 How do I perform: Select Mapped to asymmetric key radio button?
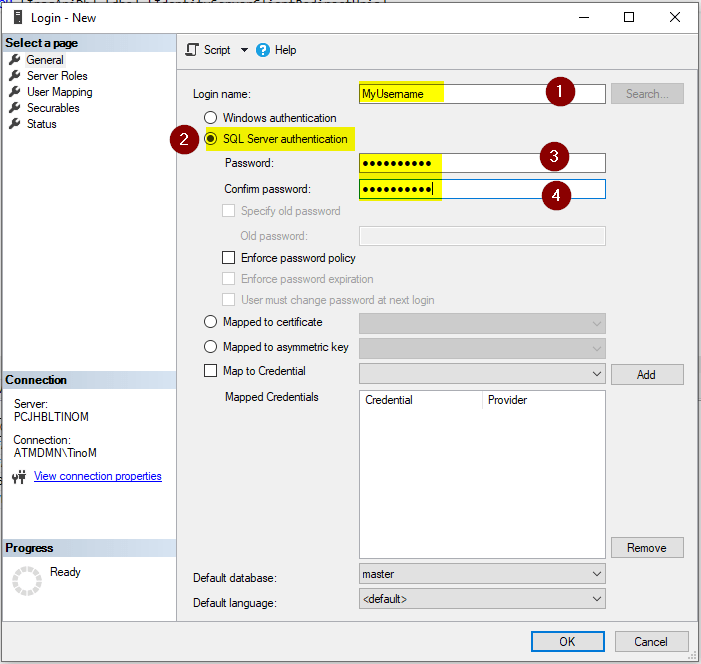[x=210, y=347]
